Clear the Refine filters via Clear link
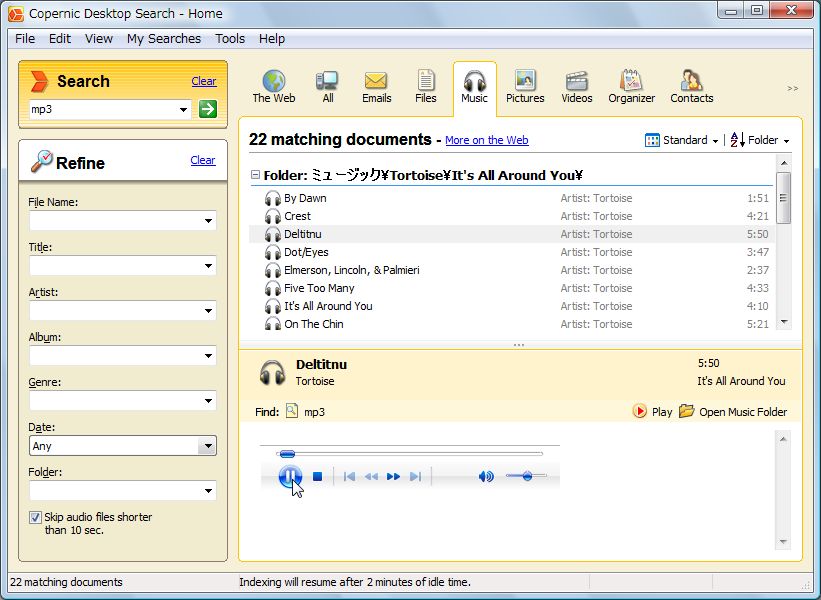821x600 pixels. point(203,160)
